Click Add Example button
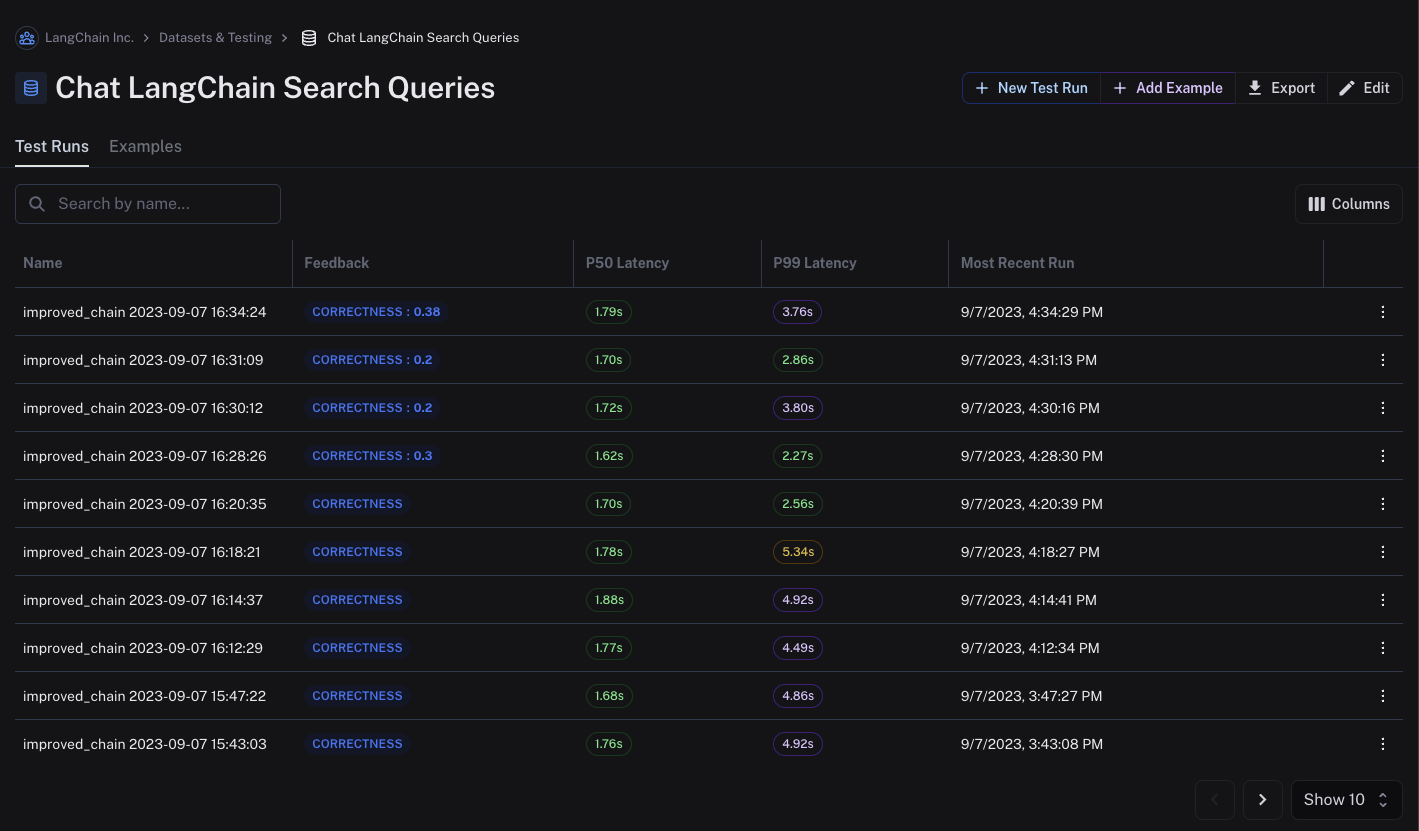 (x=1168, y=88)
